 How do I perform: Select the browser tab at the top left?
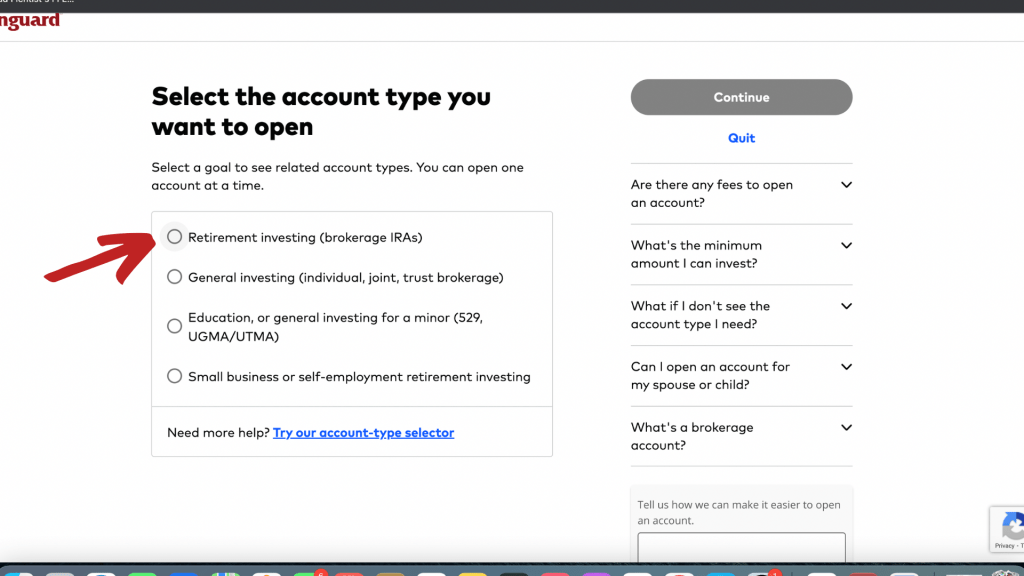(40, 3)
